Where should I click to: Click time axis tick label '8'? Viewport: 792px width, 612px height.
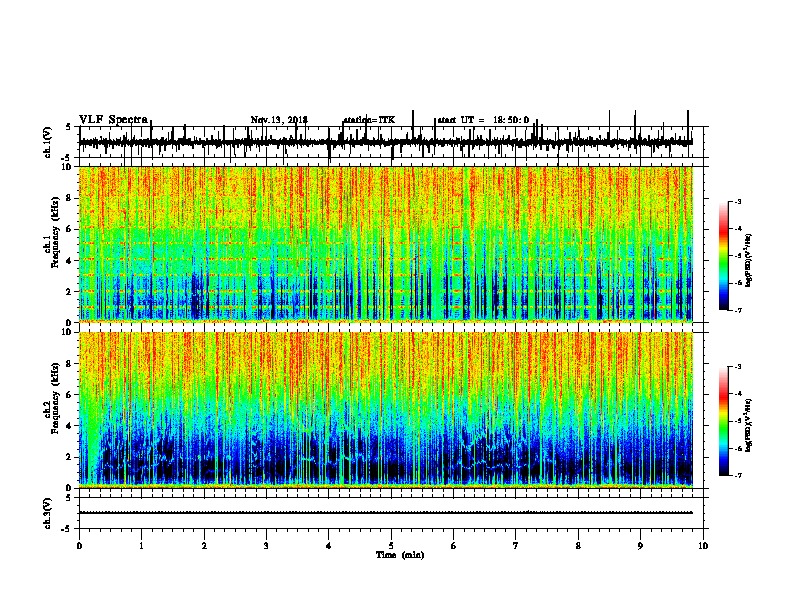[x=578, y=545]
